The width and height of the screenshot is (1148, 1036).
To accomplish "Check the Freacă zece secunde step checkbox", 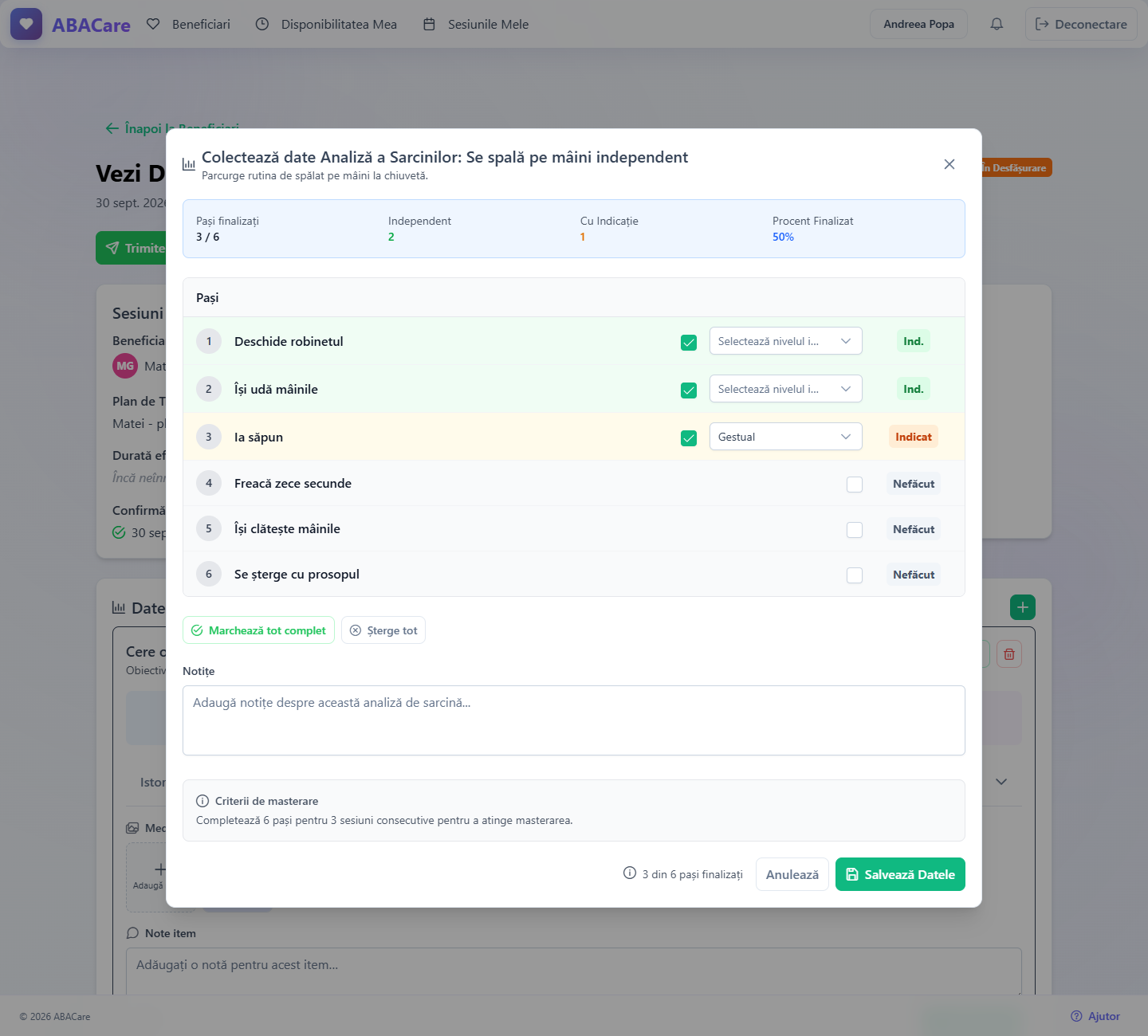I will point(855,485).
